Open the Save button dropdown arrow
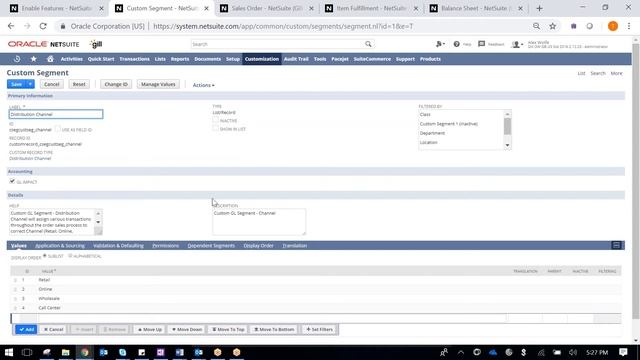Screen dimensions: 640x360 [30, 84]
